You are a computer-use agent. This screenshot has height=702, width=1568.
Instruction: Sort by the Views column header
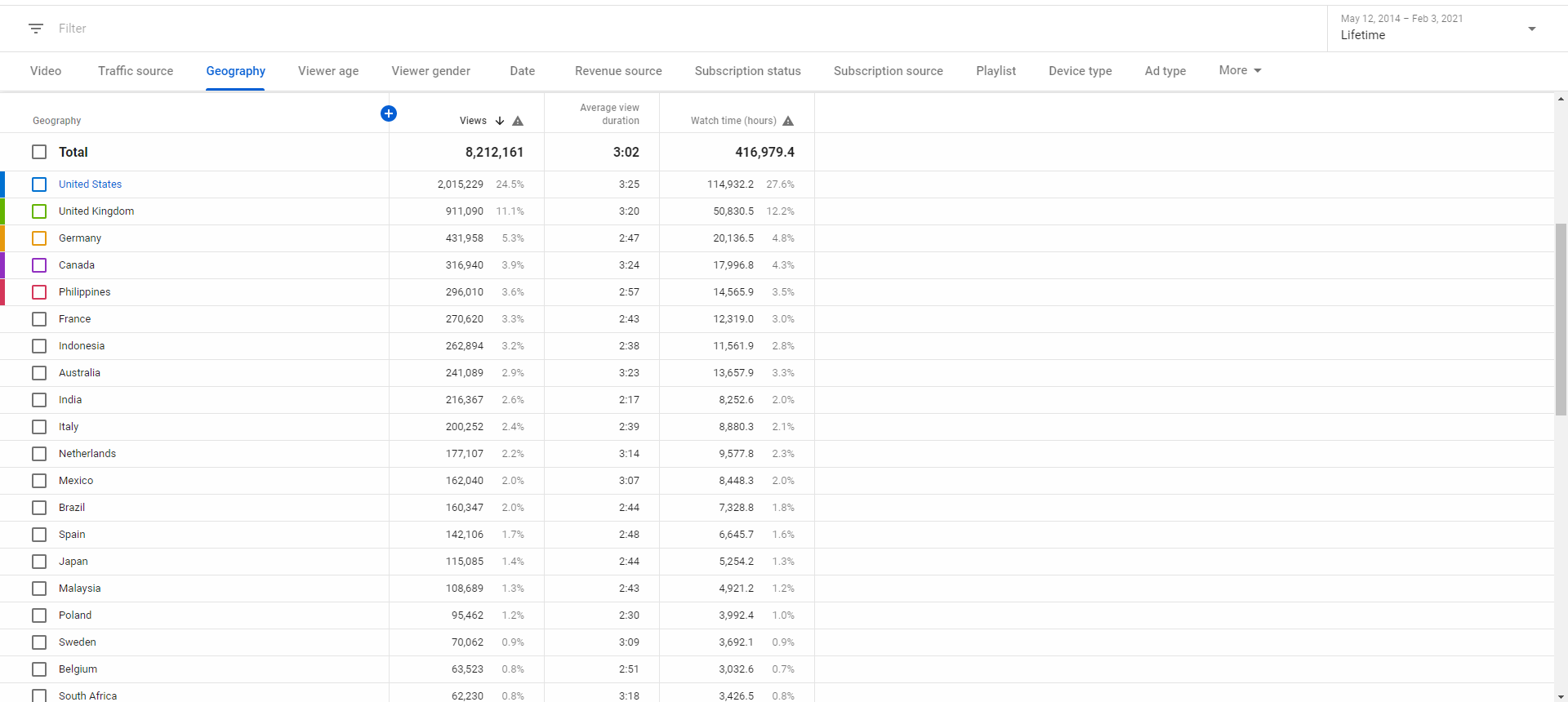tap(473, 121)
